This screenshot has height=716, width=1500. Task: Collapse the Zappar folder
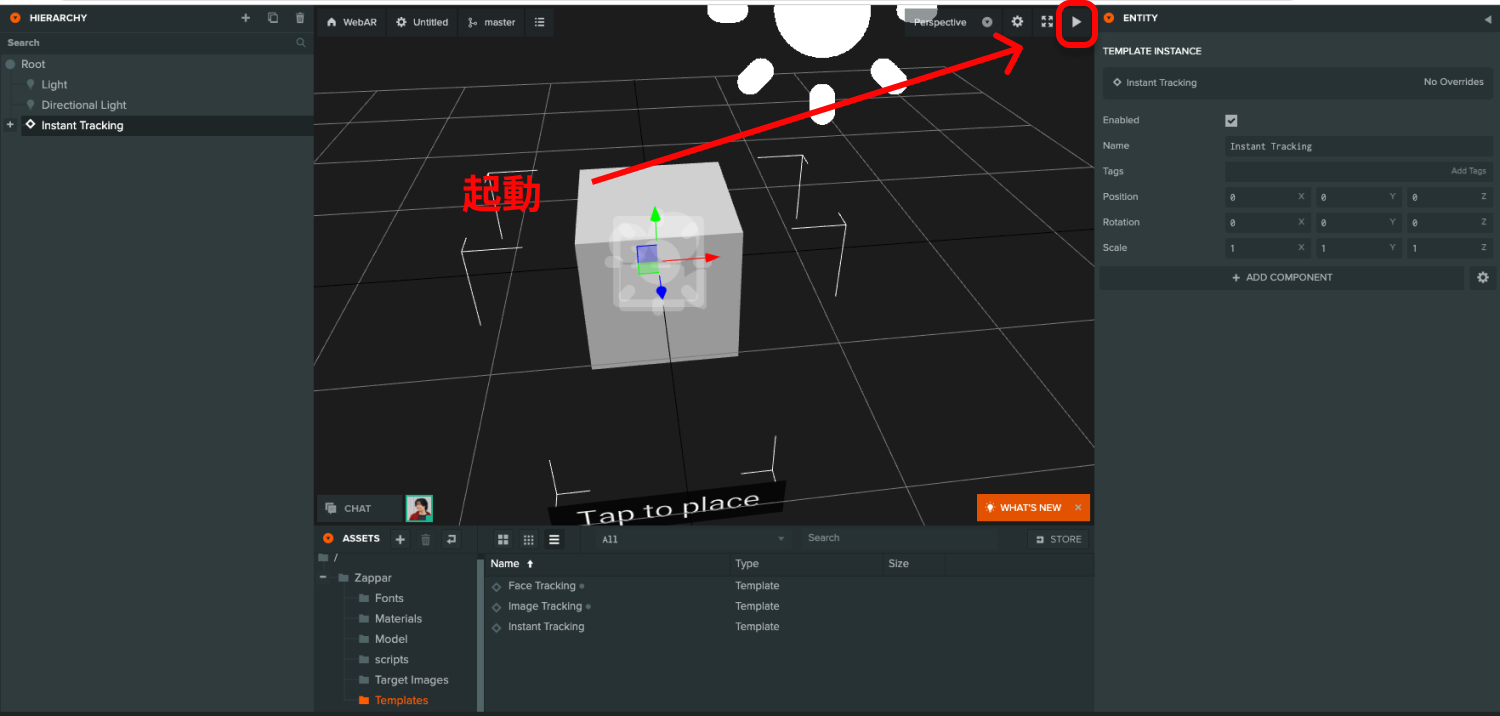point(323,578)
